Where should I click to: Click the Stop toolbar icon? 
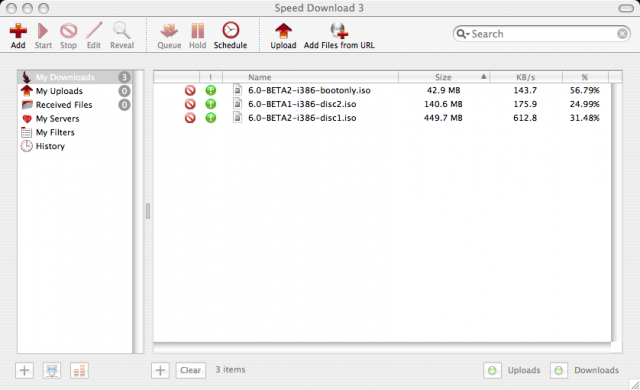tap(68, 31)
